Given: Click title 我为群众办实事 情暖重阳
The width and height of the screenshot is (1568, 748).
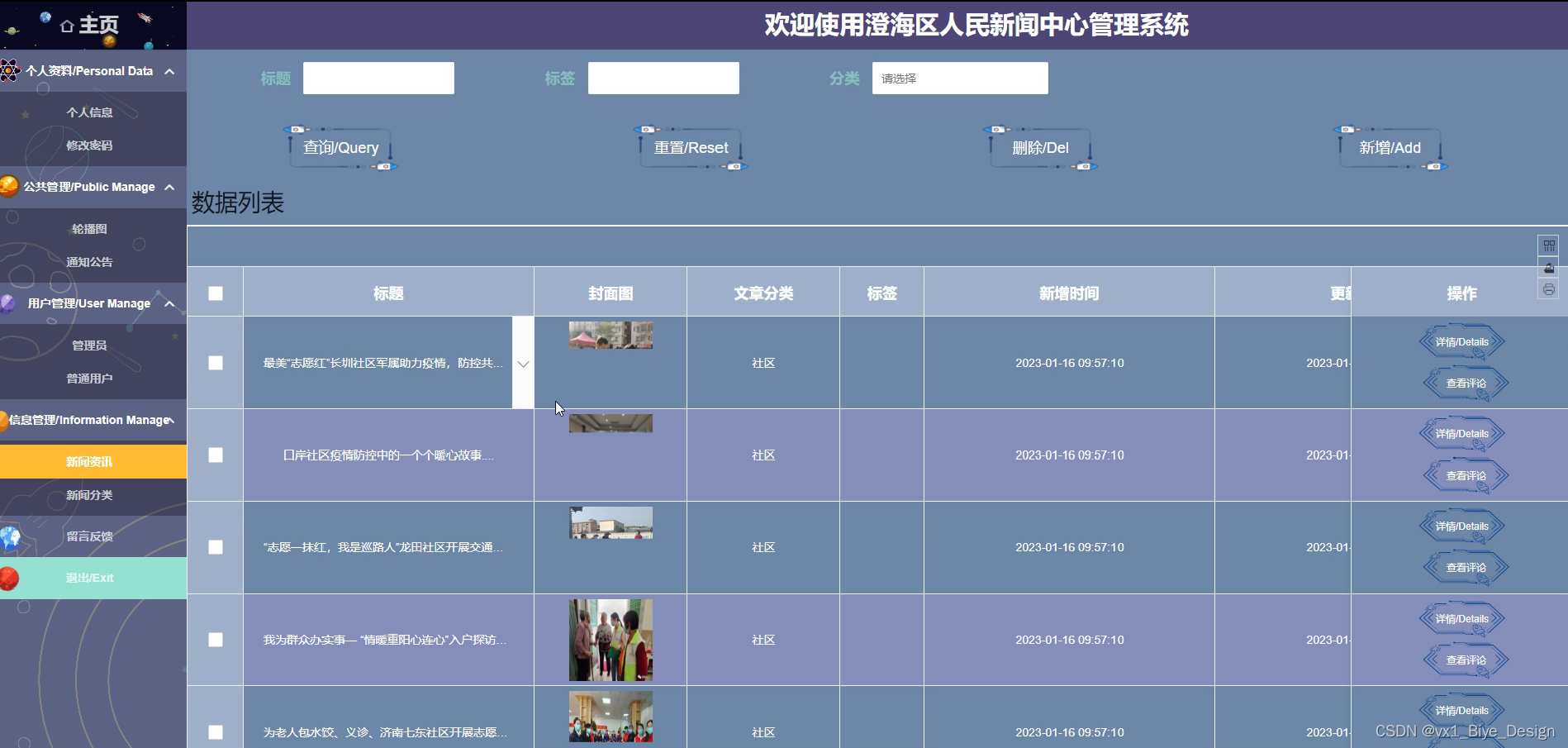Looking at the screenshot, I should pos(385,640).
